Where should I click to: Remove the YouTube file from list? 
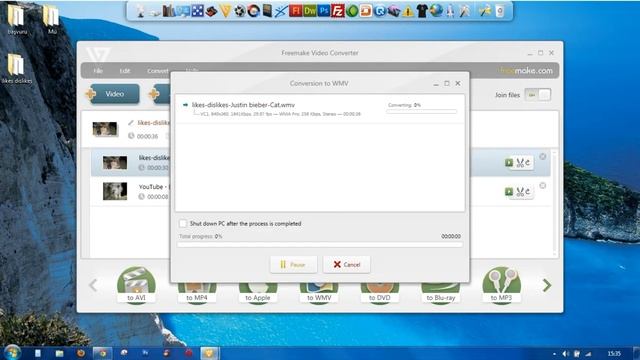pos(543,186)
